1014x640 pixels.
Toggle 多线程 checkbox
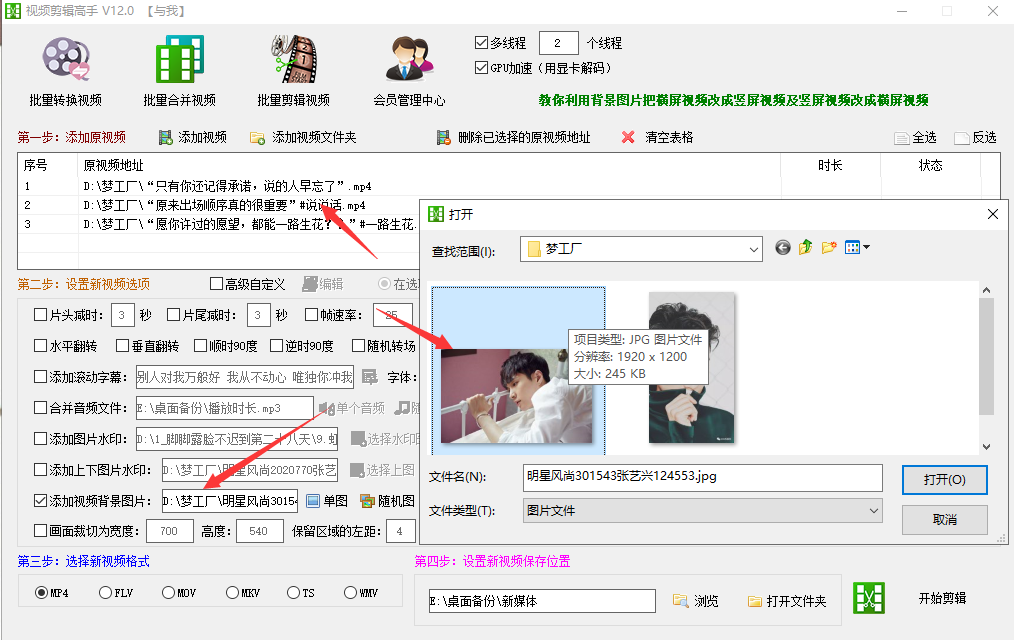click(481, 43)
